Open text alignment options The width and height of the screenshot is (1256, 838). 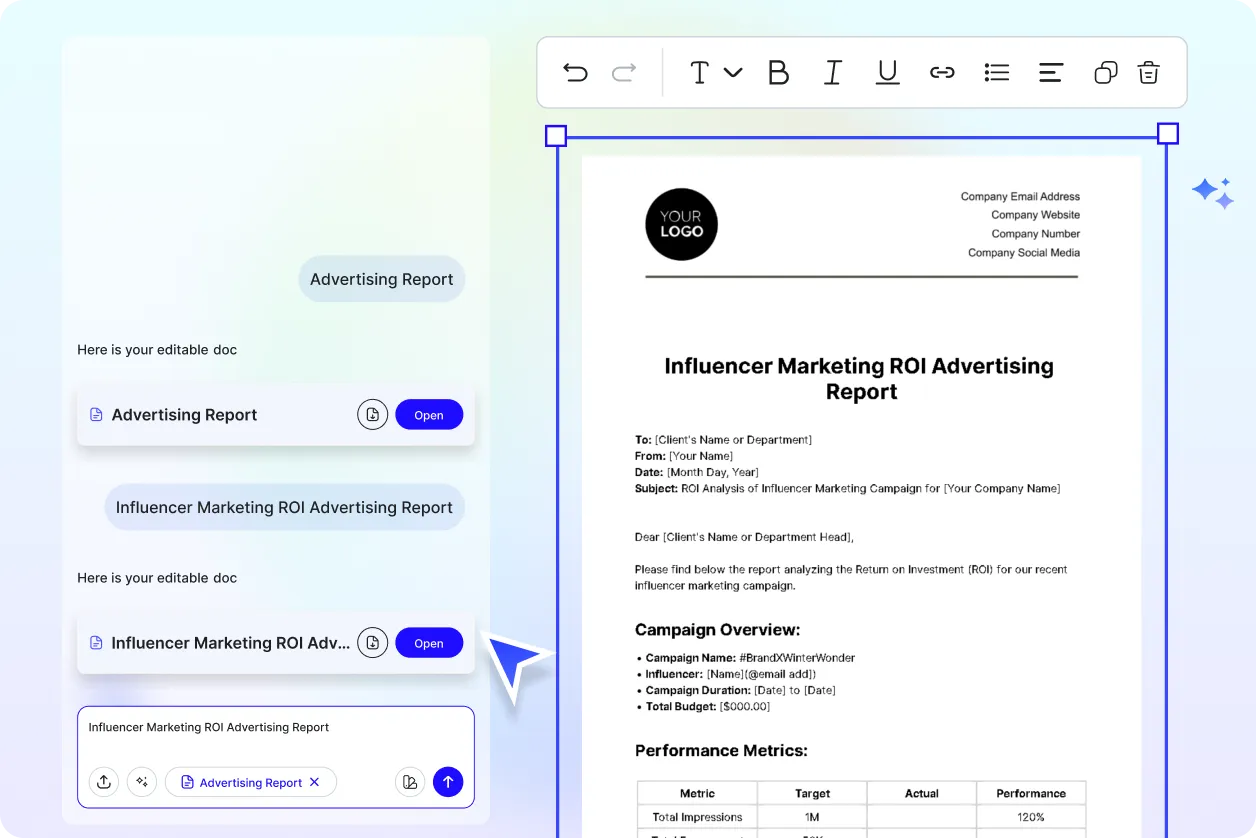pyautogui.click(x=1050, y=72)
